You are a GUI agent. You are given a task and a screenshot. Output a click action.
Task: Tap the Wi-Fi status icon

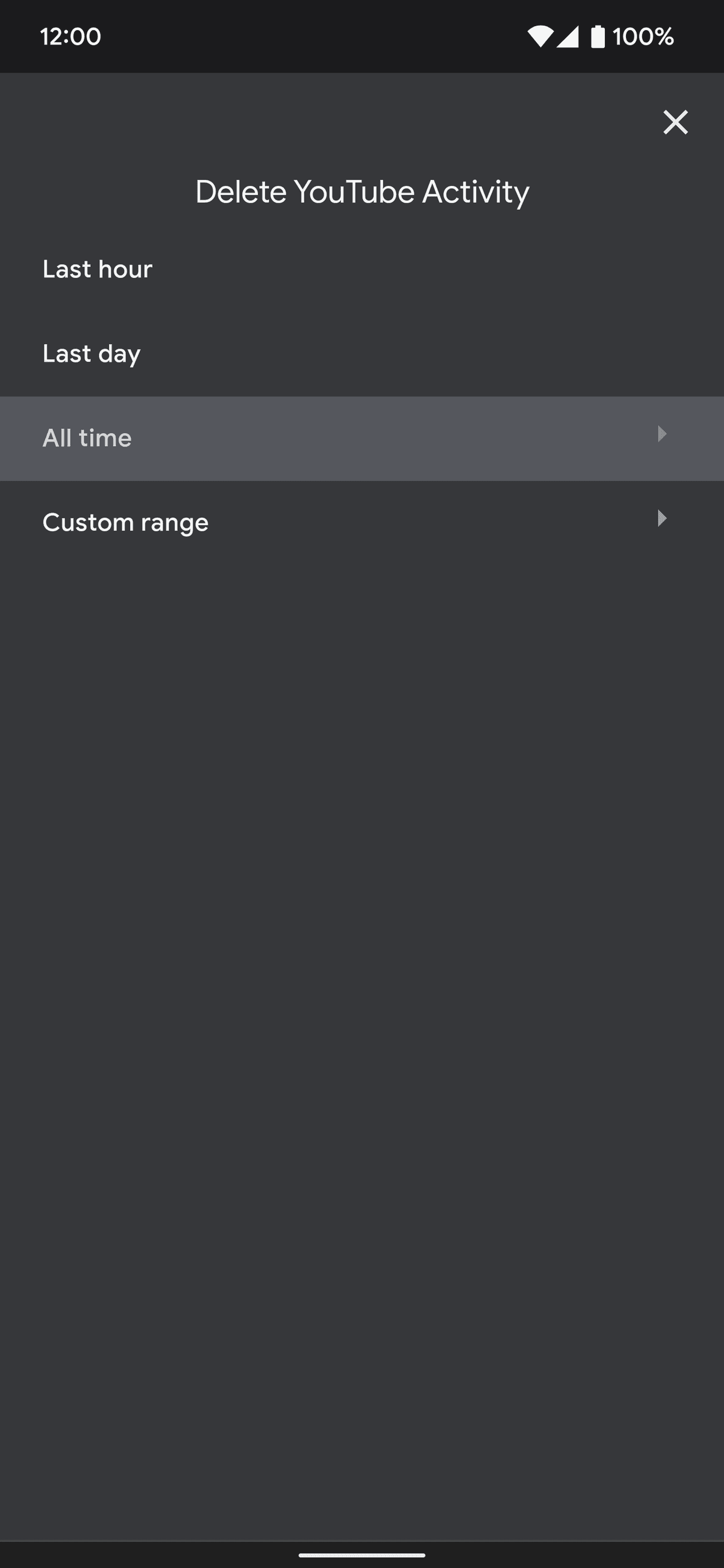coord(540,37)
